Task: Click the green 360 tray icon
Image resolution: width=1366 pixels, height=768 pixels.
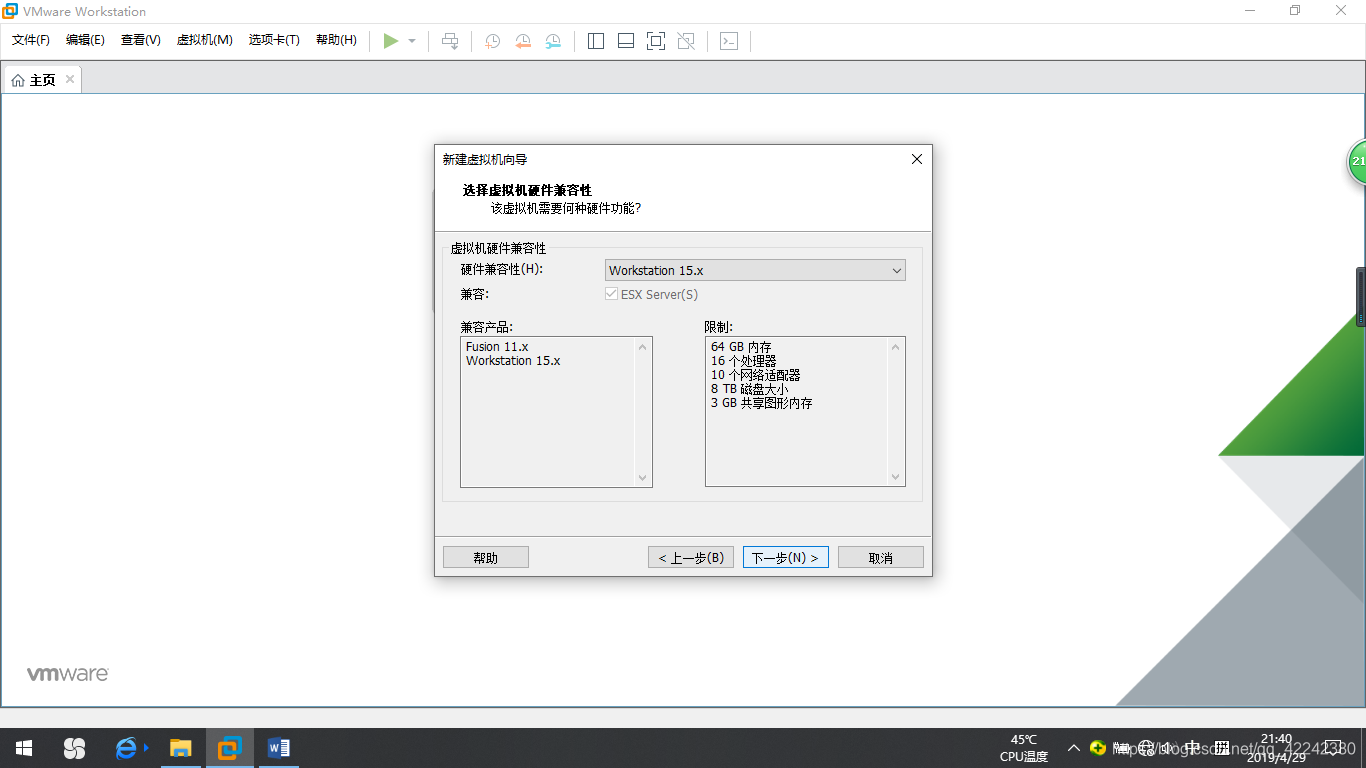Action: point(1098,747)
